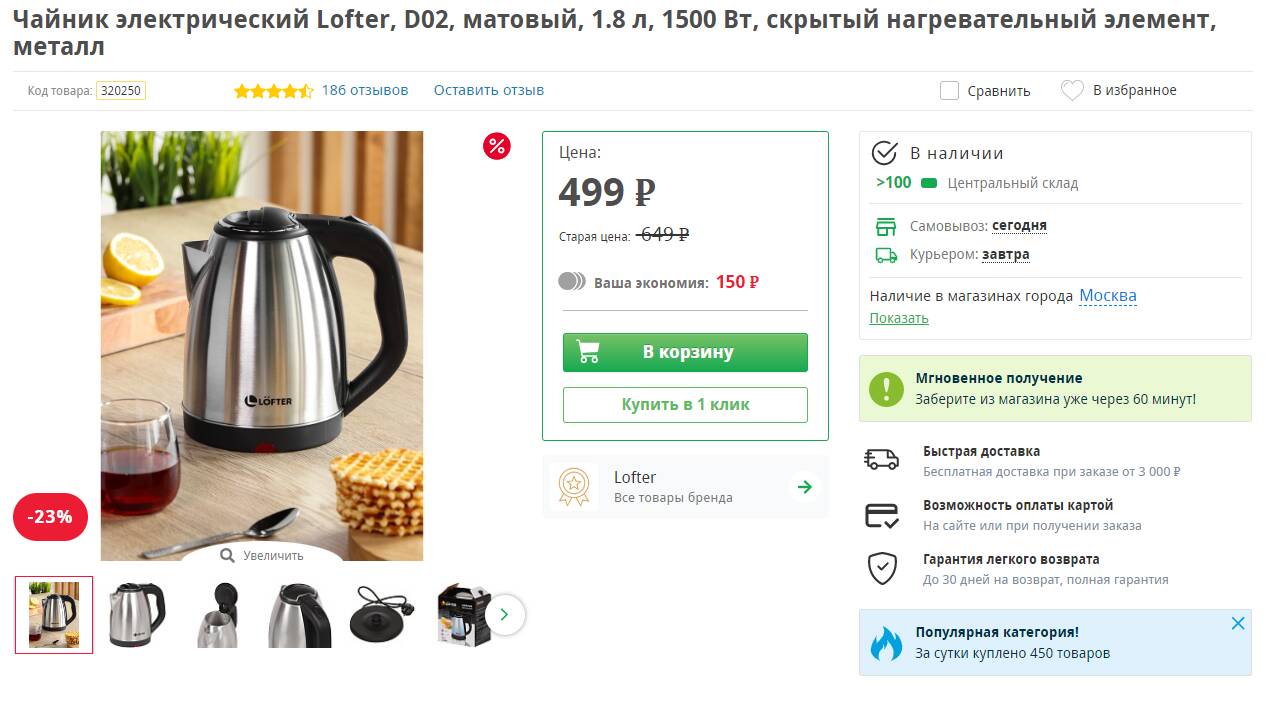Click the card payment icon
This screenshot has width=1273, height=708.
pyautogui.click(x=881, y=515)
